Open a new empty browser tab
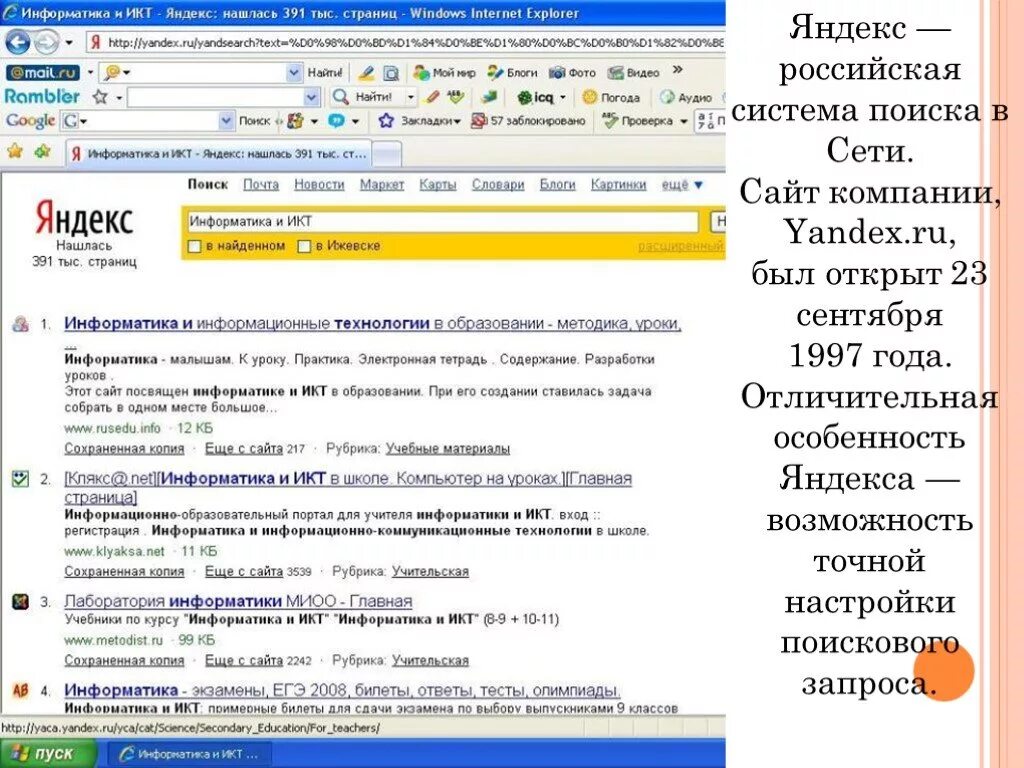The image size is (1024, 768). [x=387, y=154]
